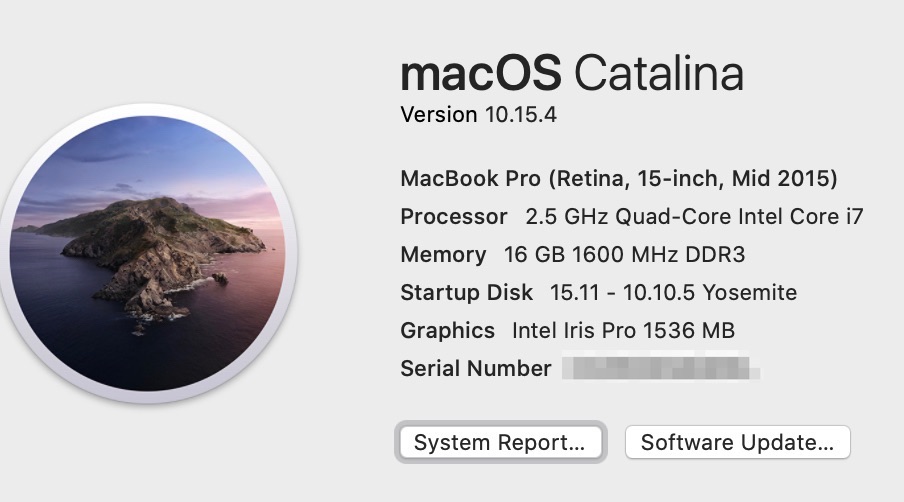Click the Startup Disk label
The image size is (904, 502).
(466, 293)
